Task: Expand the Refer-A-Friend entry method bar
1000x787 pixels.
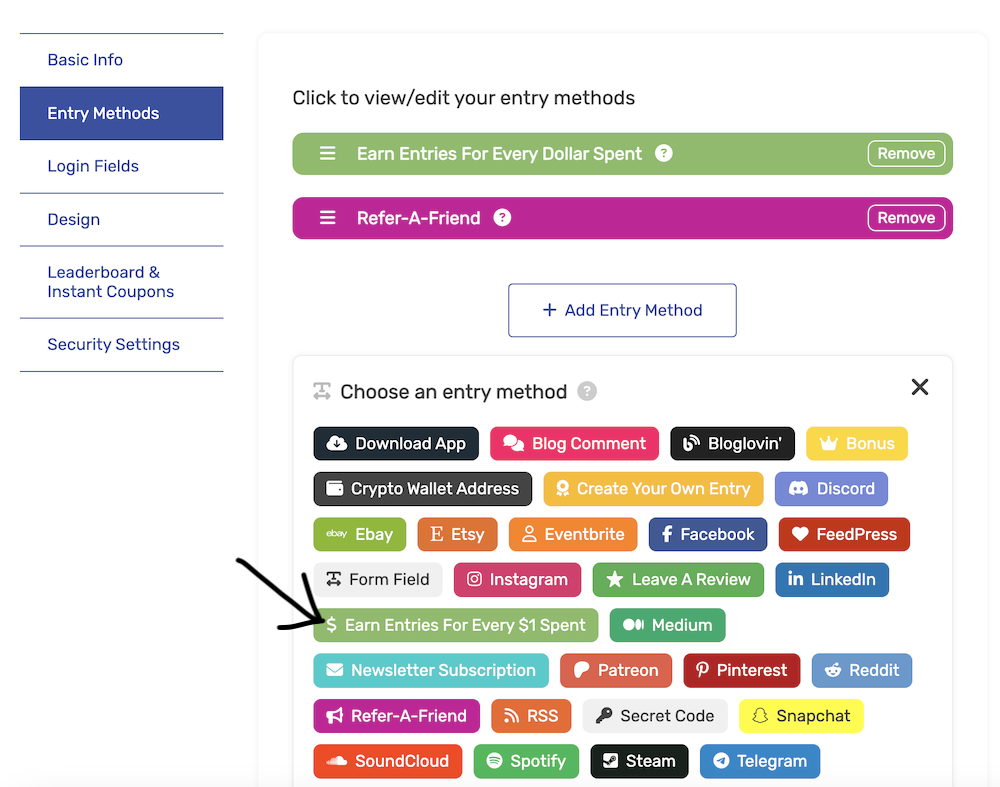Action: point(622,218)
